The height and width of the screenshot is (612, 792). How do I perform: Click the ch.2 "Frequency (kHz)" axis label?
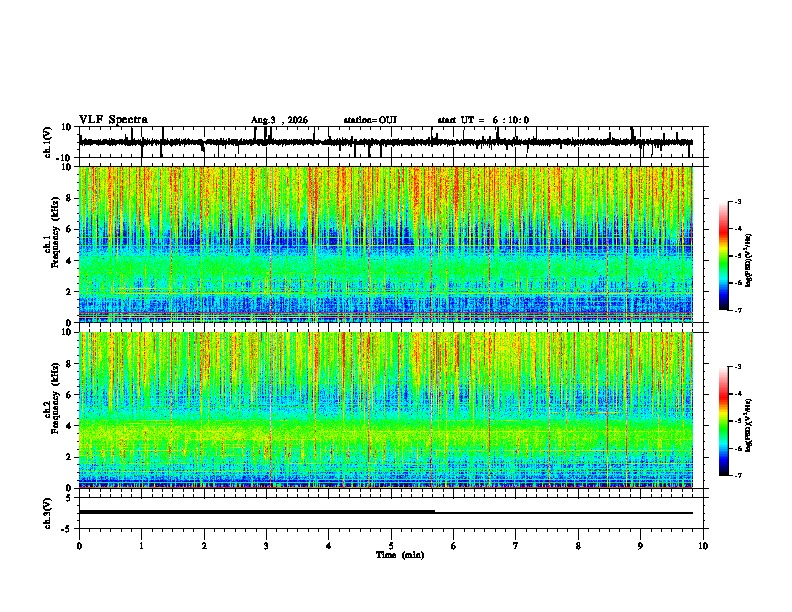pyautogui.click(x=55, y=398)
